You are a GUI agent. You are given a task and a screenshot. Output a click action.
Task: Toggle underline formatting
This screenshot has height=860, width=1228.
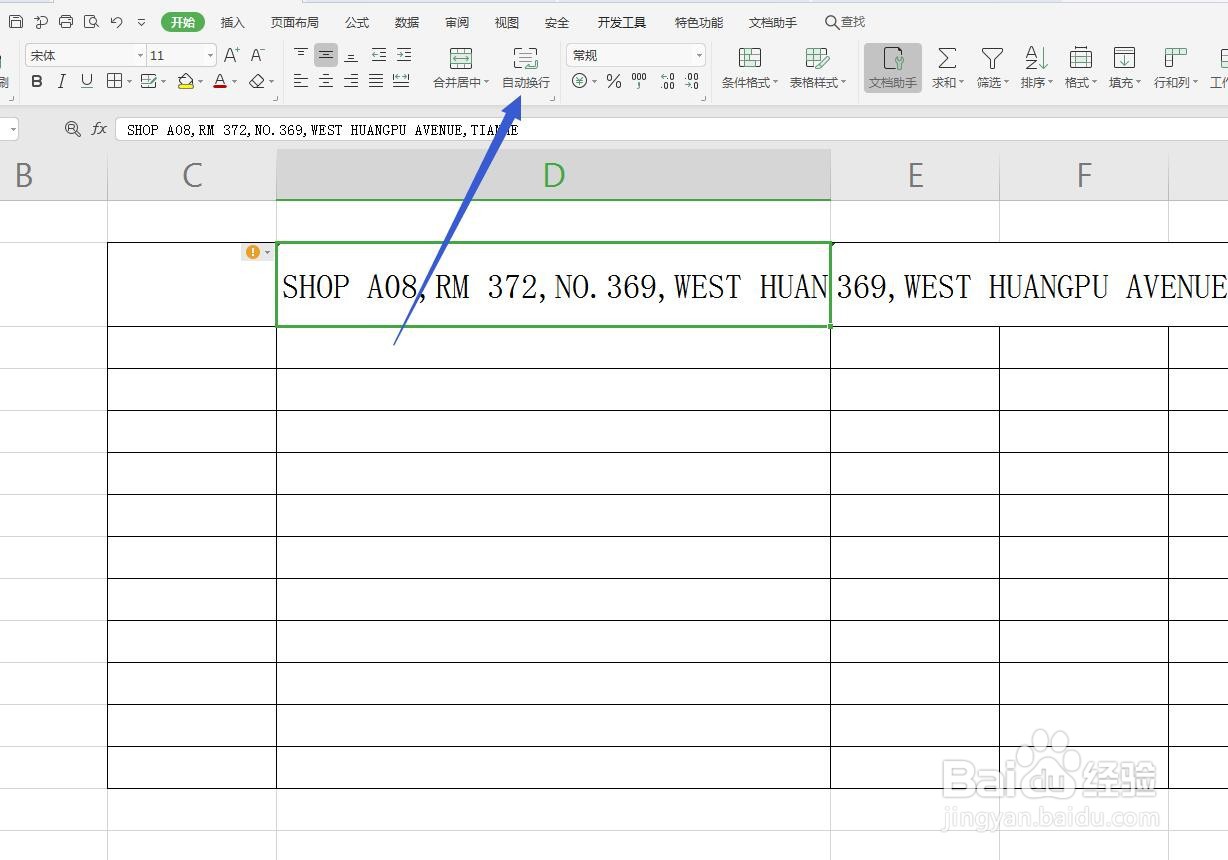pos(86,81)
